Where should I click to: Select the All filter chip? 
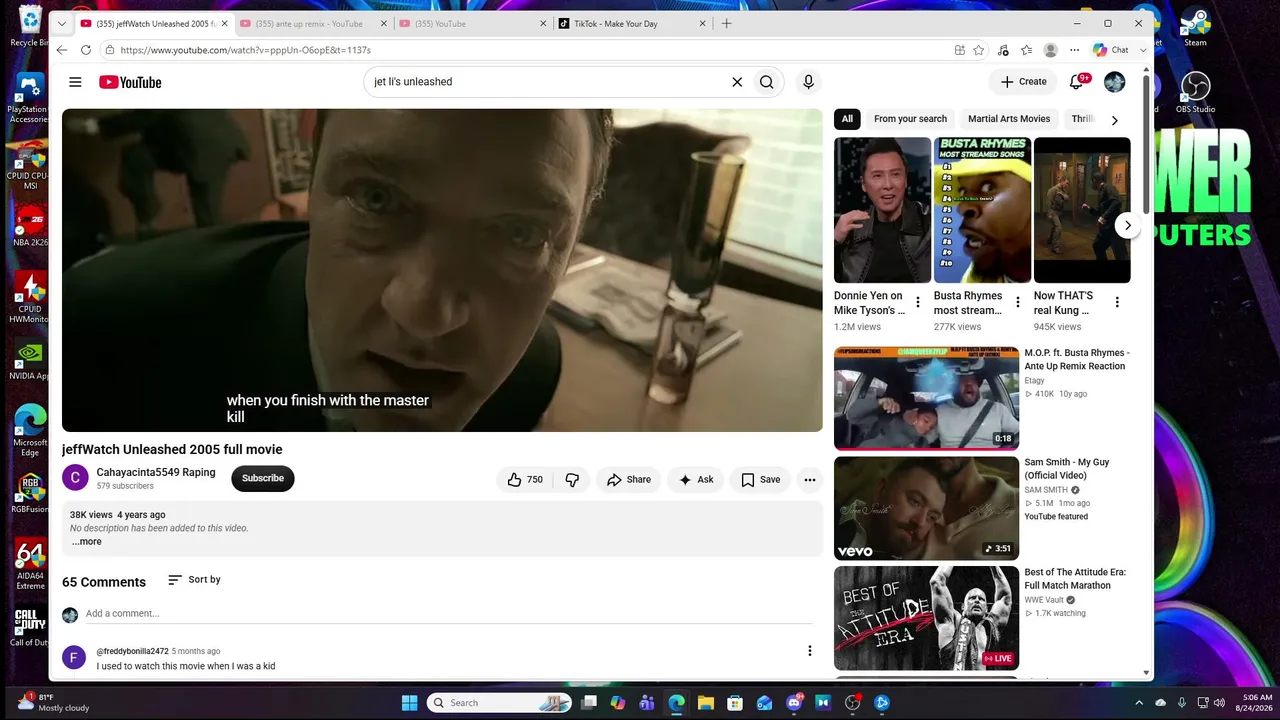click(847, 119)
